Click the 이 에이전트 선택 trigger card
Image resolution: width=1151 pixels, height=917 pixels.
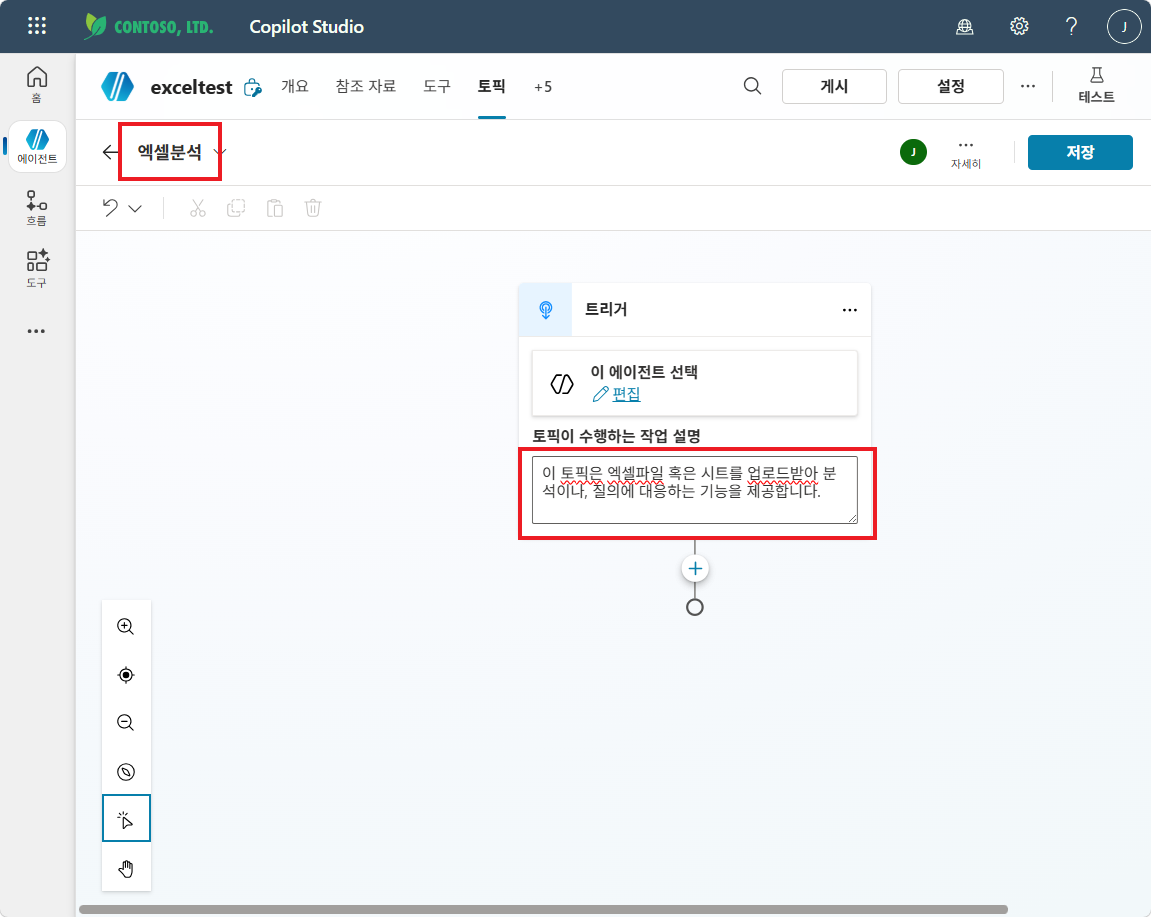pos(694,383)
